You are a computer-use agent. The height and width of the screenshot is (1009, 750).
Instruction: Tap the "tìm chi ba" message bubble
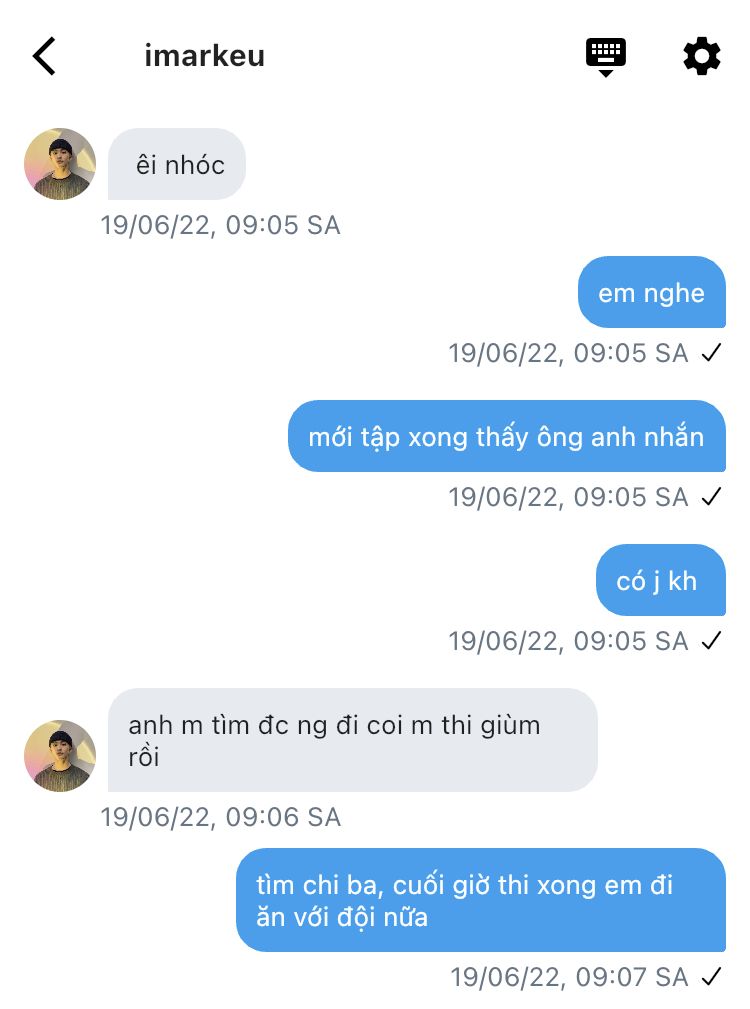(x=480, y=900)
